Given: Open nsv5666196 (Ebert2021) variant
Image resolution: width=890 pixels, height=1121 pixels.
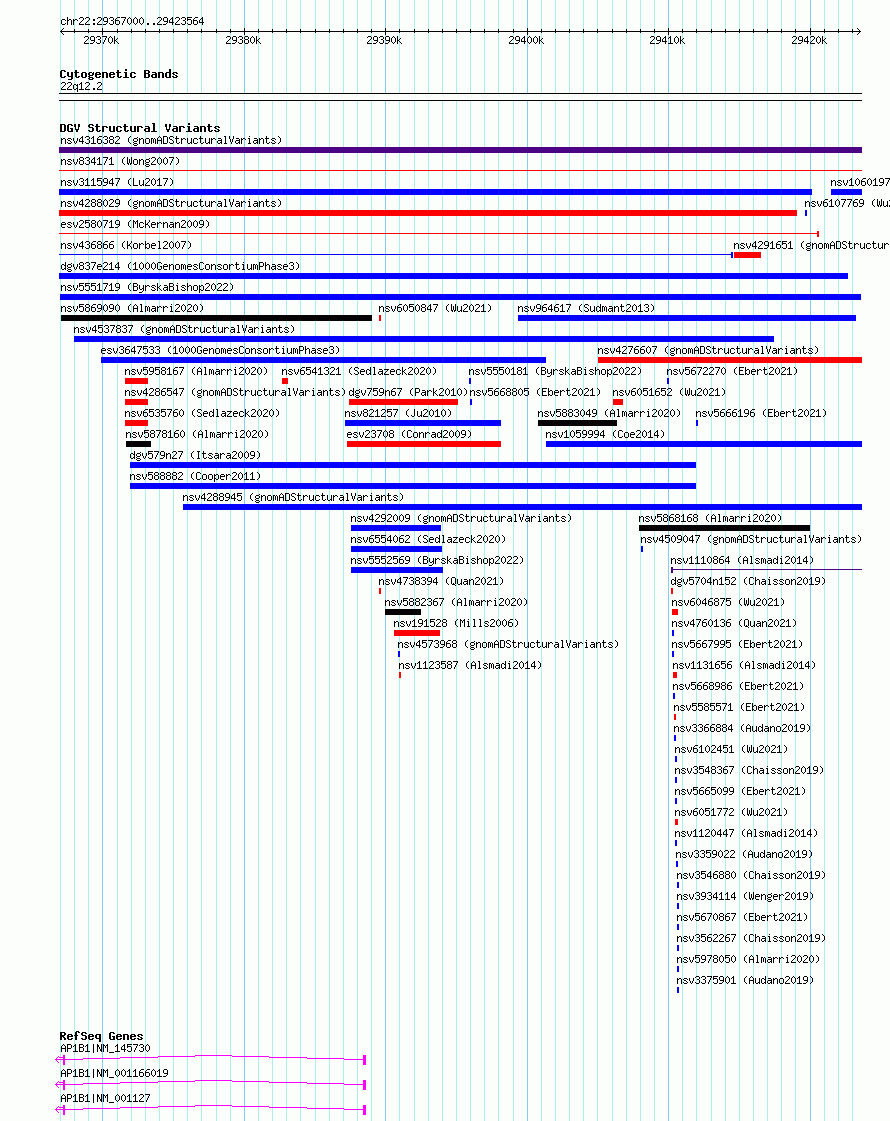Looking at the screenshot, I should 761,413.
